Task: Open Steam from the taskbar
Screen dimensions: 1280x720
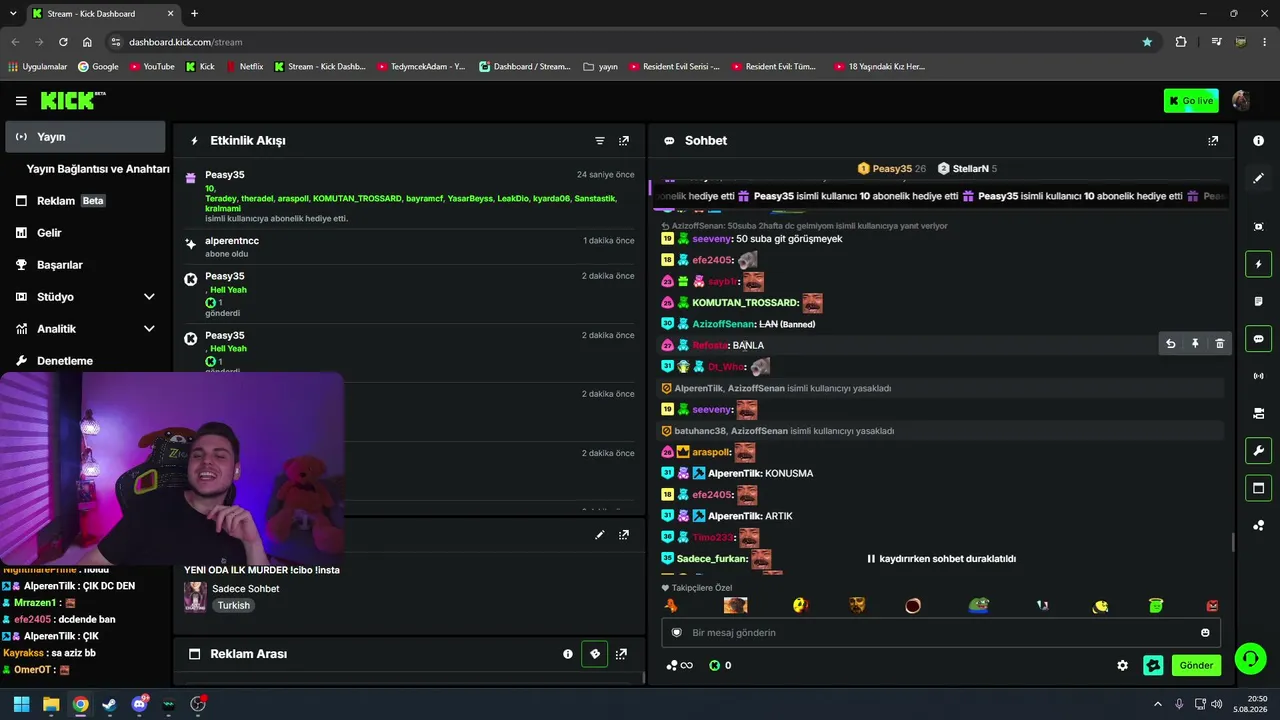Action: pyautogui.click(x=109, y=704)
